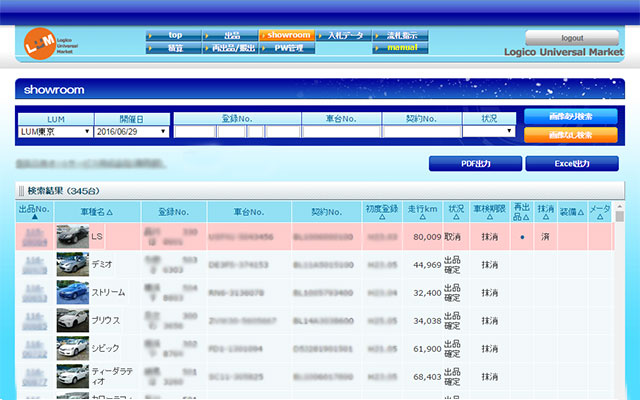Open the 出品No. link in LS row
This screenshot has width=640, height=400.
click(x=34, y=237)
